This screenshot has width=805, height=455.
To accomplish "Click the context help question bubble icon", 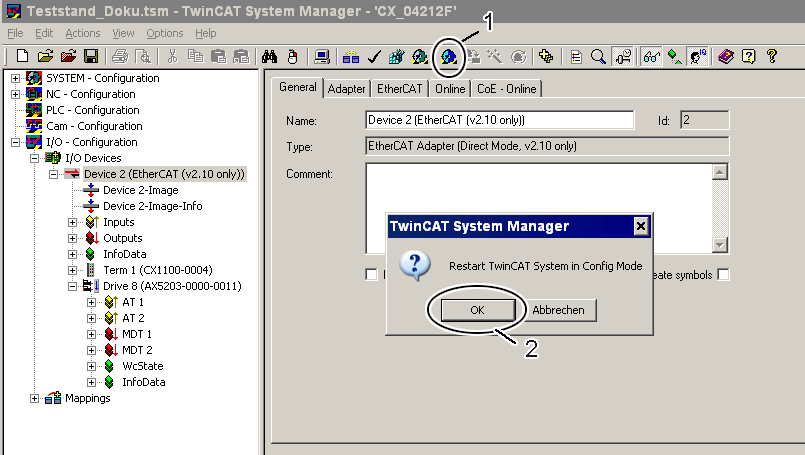I will 749,56.
